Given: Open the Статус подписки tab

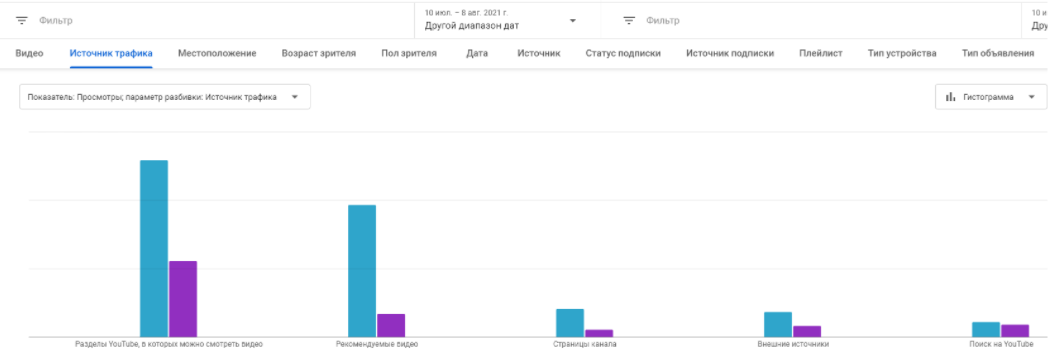Looking at the screenshot, I should (x=623, y=53).
